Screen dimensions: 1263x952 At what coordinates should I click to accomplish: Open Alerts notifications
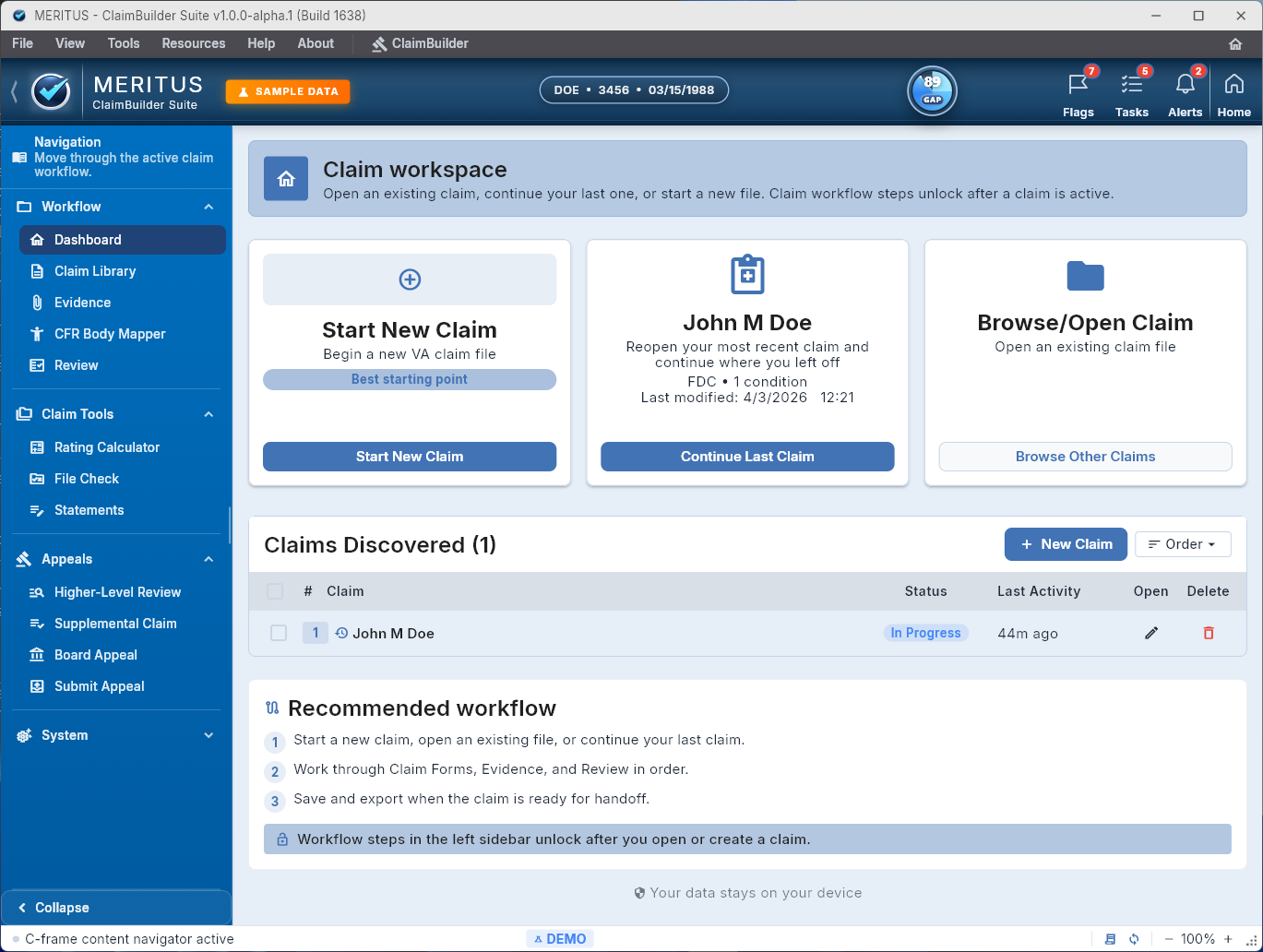point(1185,92)
